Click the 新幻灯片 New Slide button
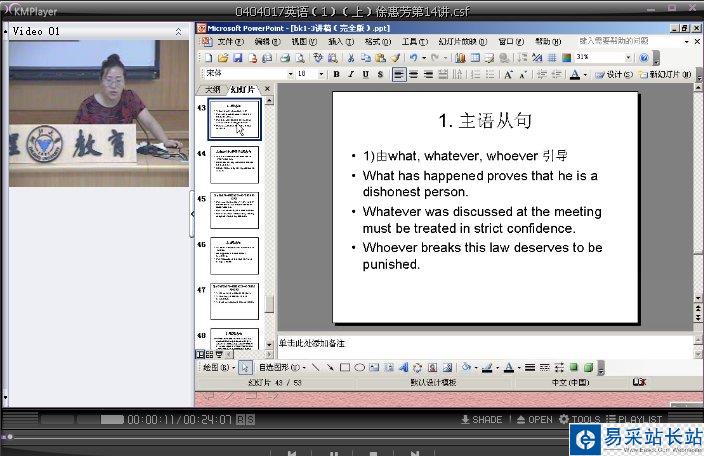Screen dimensions: 704x456 665,75
